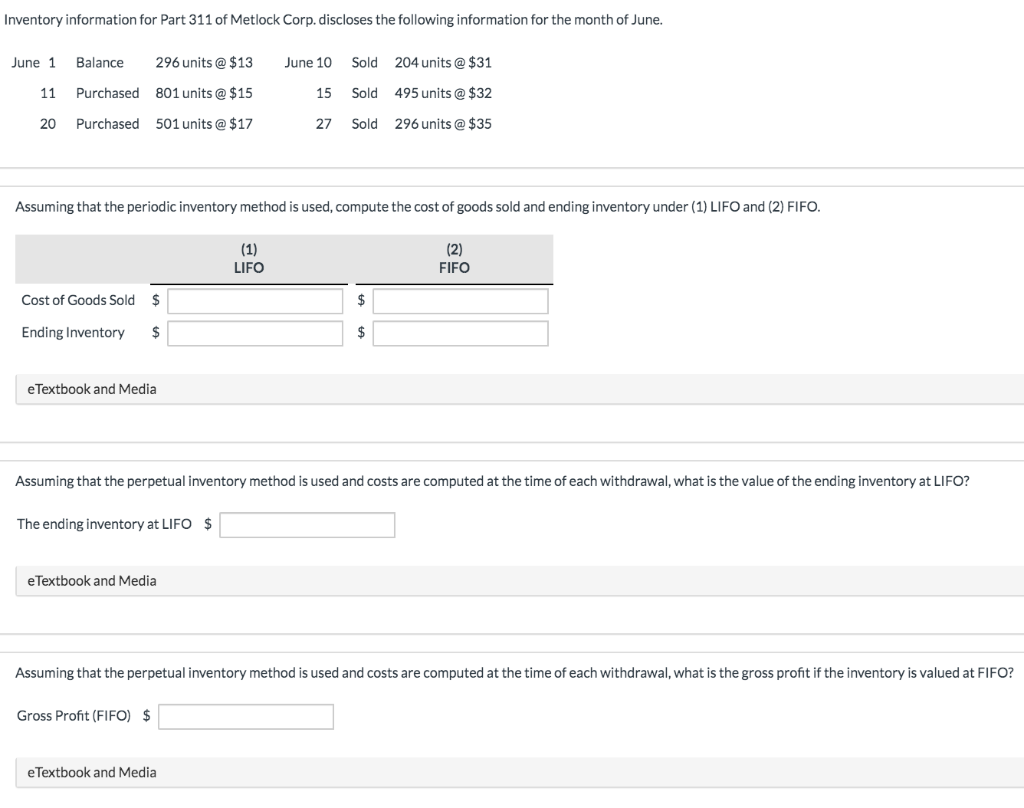The image size is (1024, 808).
Task: Click the 'Gross Profit (FIFO)' label
Action: click(74, 716)
